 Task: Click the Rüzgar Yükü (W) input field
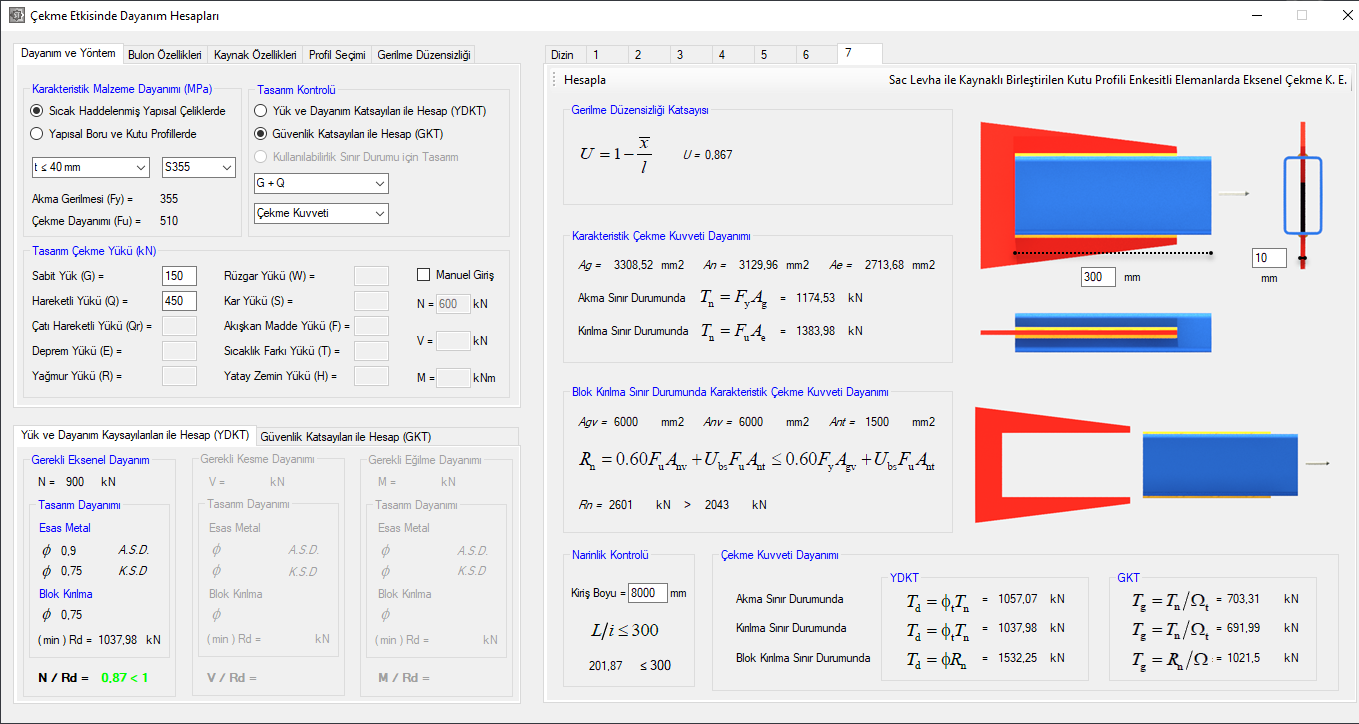pyautogui.click(x=372, y=276)
